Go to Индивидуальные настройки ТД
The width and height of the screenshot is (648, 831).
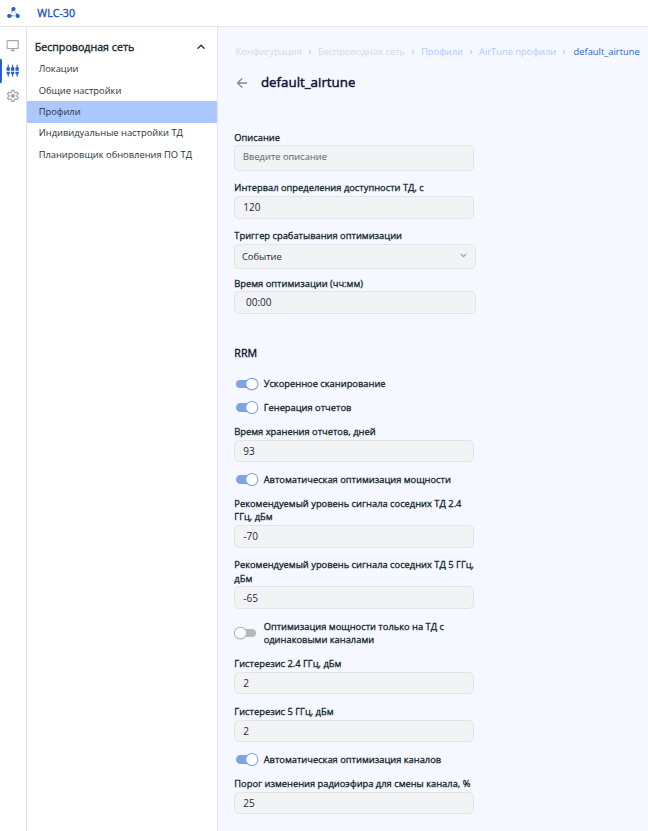tap(110, 133)
